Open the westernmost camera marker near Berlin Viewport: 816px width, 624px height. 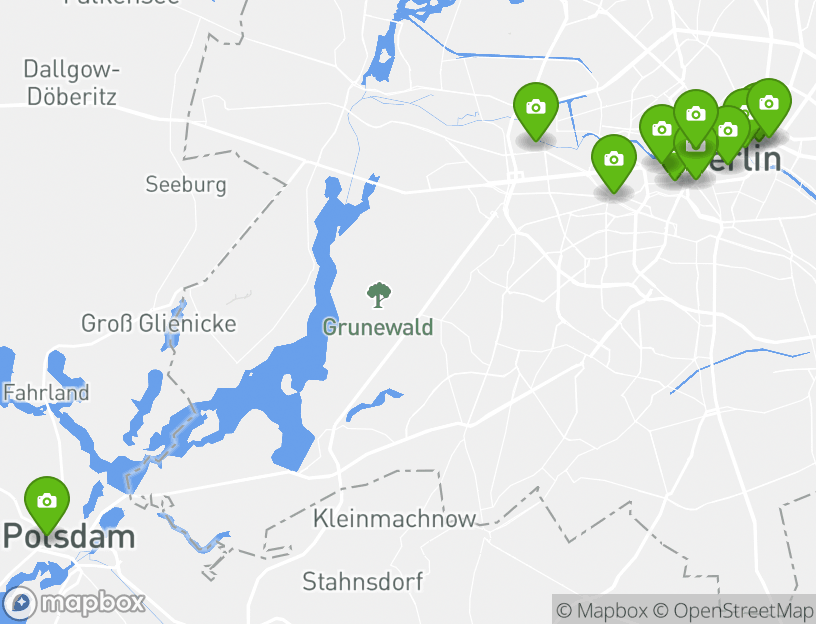click(536, 110)
